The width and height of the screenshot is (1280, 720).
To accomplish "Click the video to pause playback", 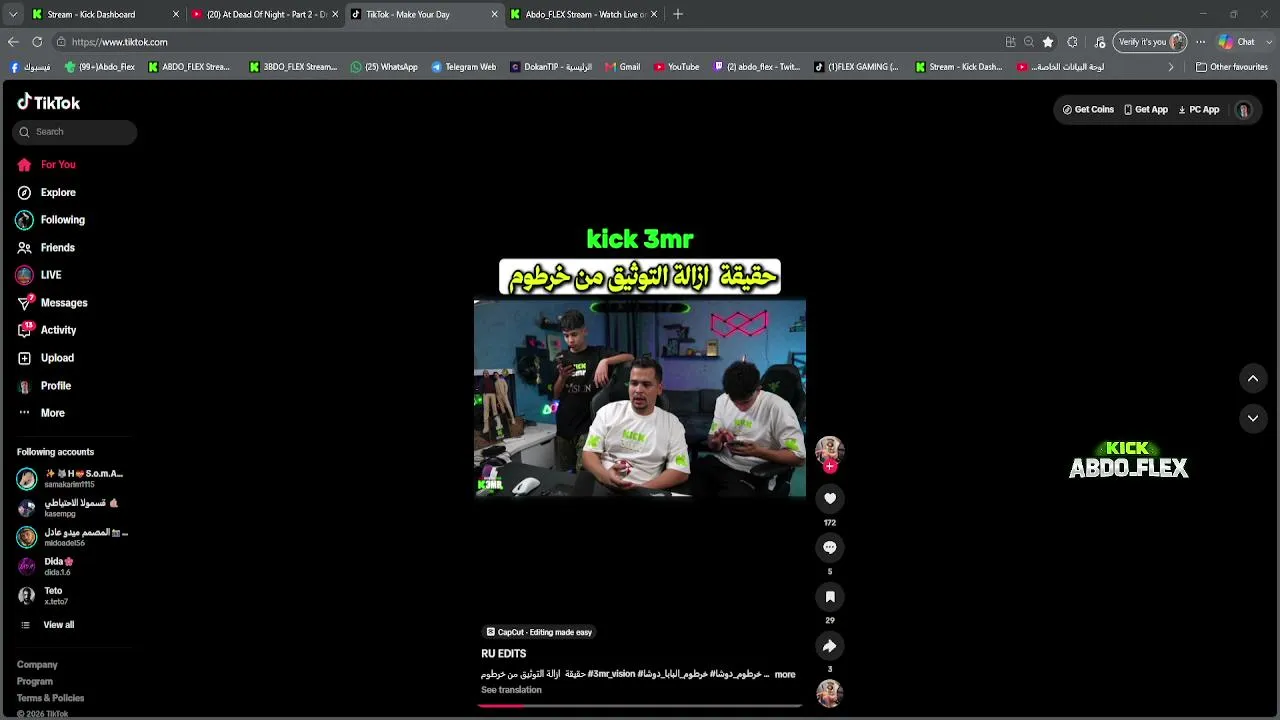I will 640,398.
